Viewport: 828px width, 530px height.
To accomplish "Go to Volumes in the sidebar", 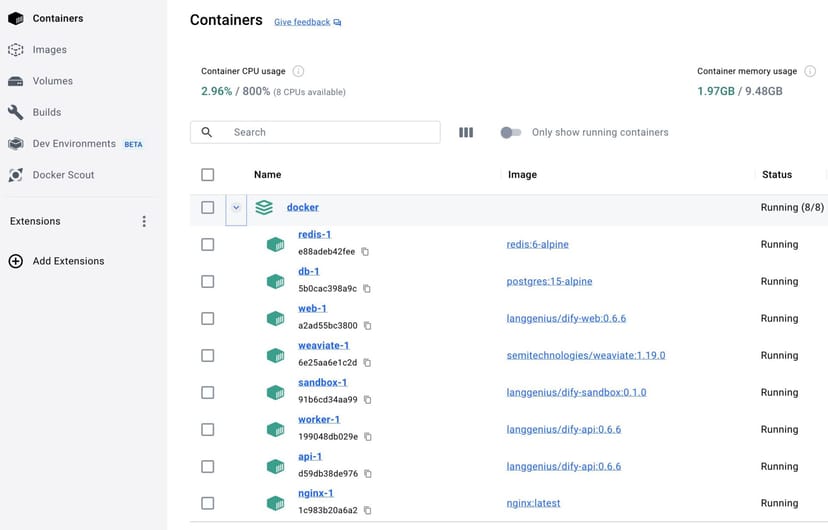I will click(52, 81).
